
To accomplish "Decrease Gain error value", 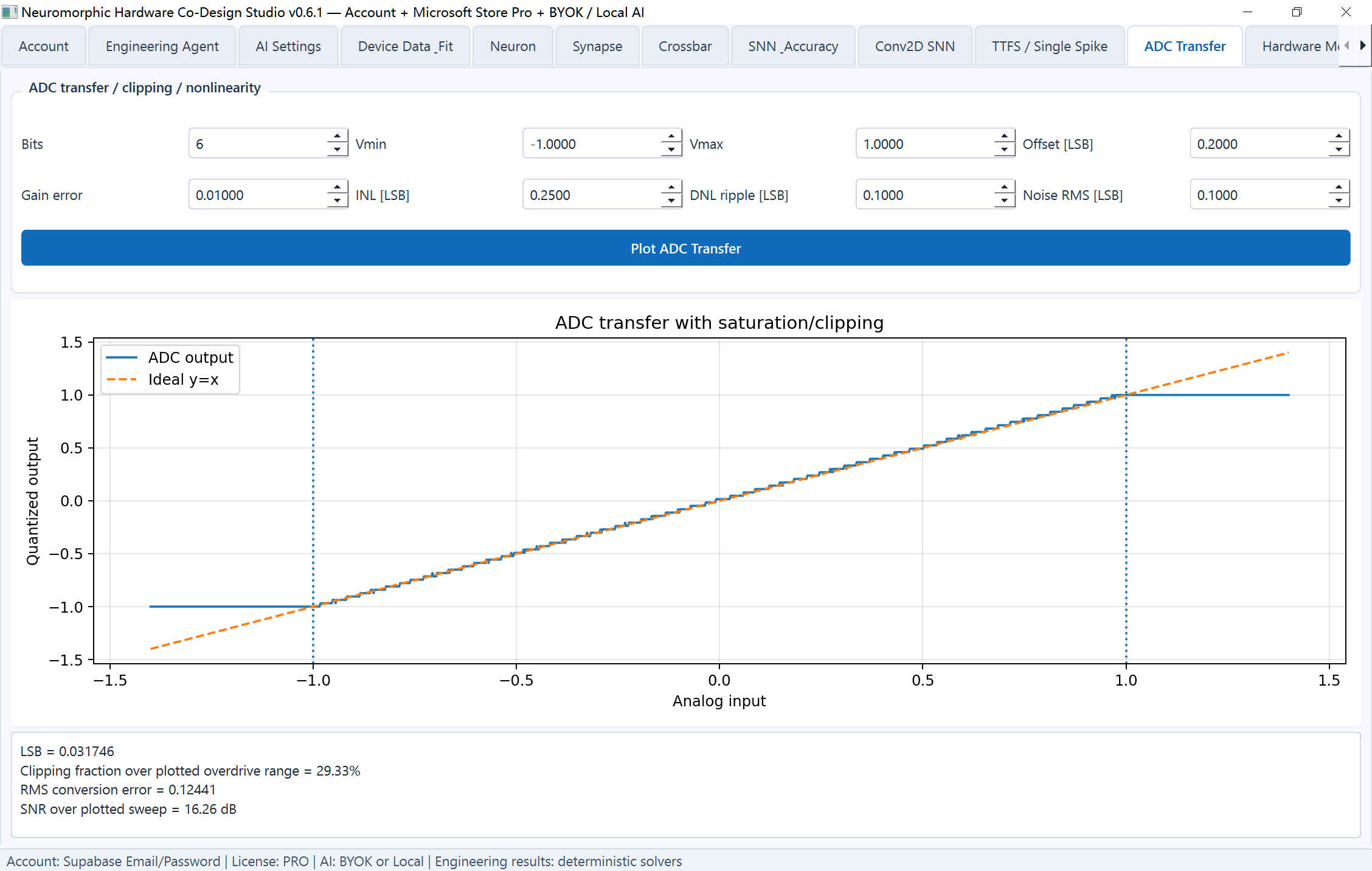I will click(337, 201).
